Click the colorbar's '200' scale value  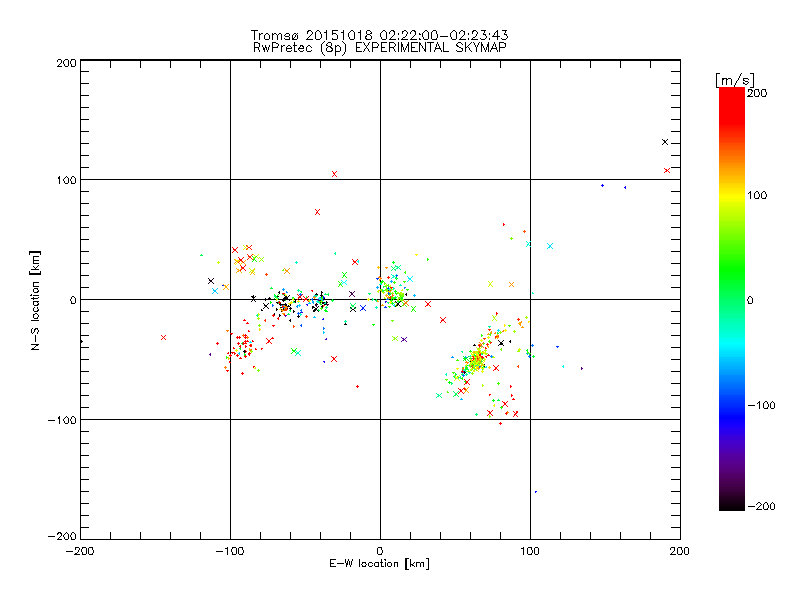(757, 93)
